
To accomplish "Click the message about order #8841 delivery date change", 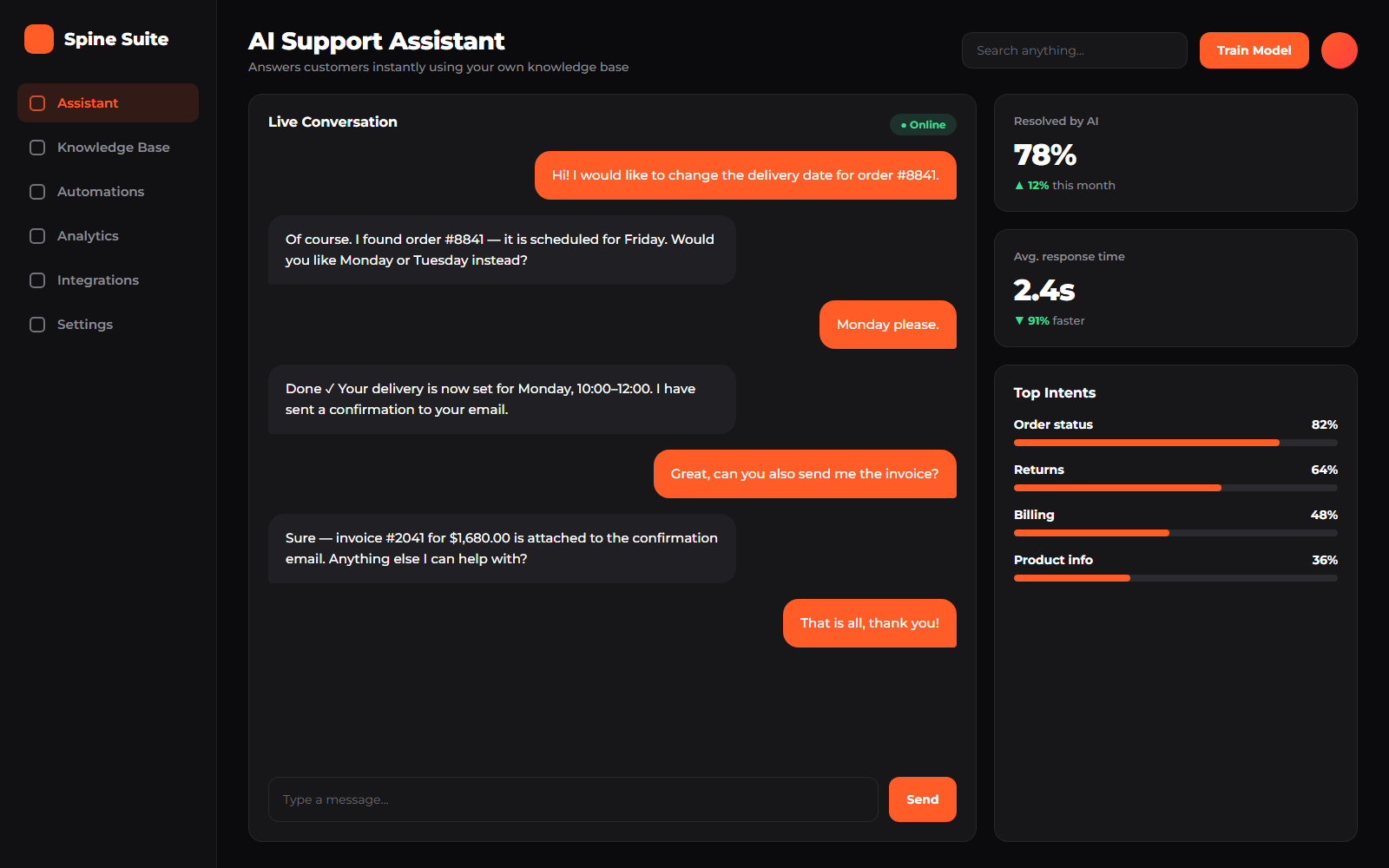I will click(x=746, y=175).
